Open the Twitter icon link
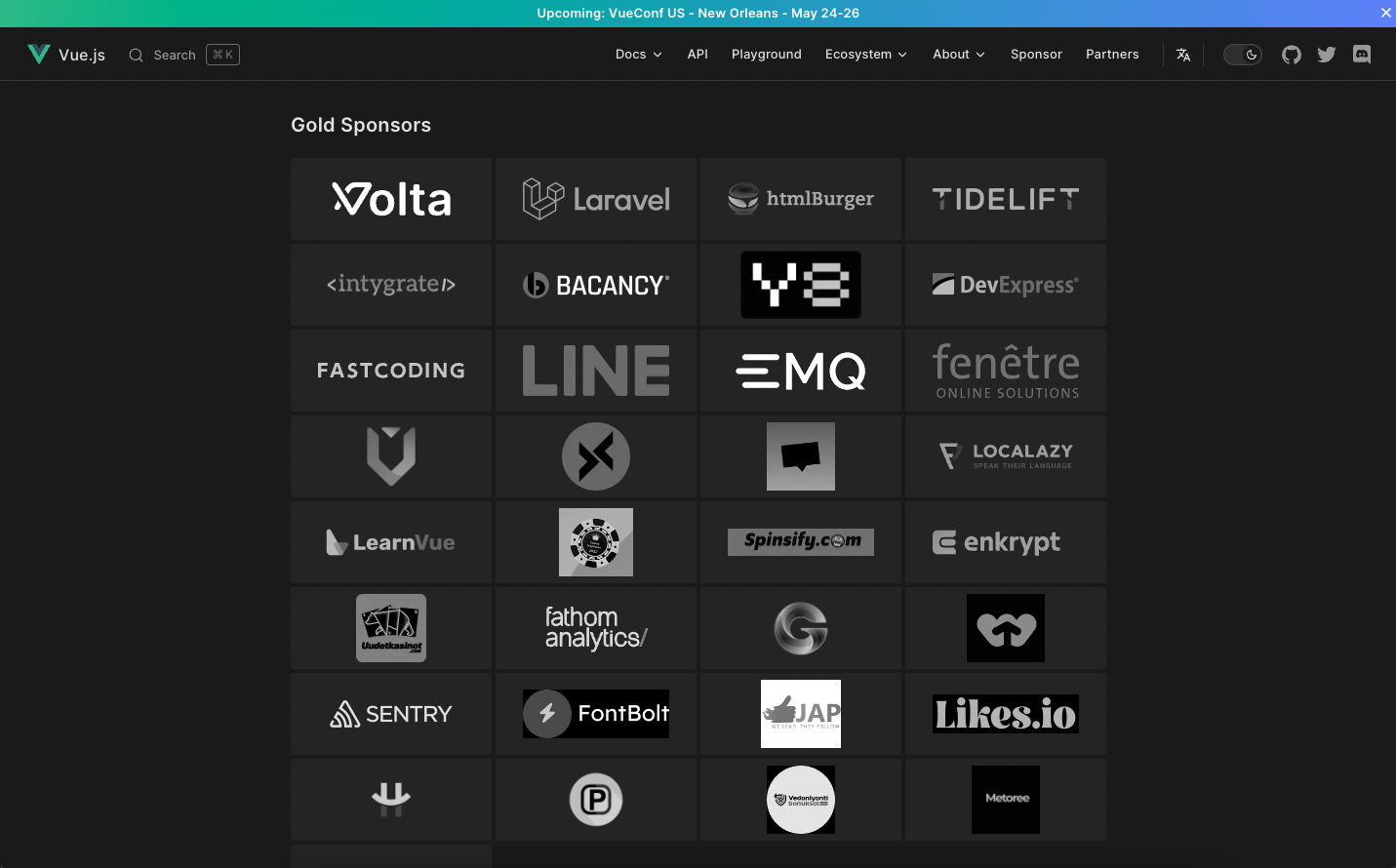1396x868 pixels. click(1327, 55)
